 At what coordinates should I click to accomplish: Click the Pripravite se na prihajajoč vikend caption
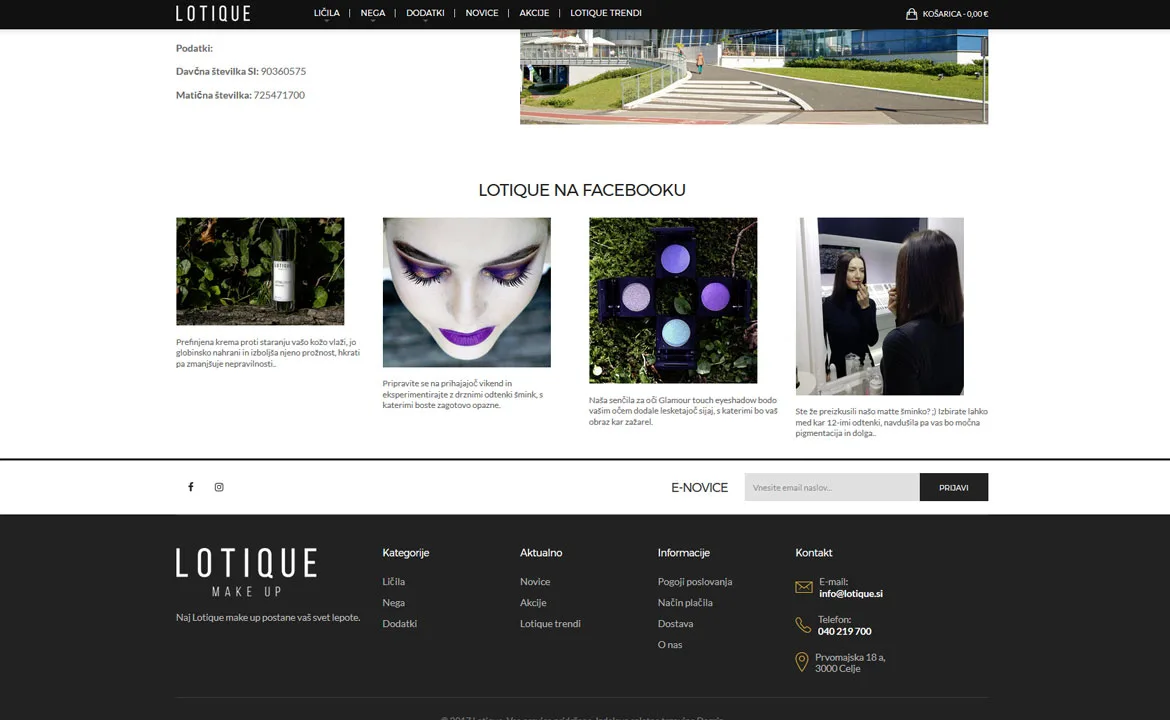[x=463, y=394]
